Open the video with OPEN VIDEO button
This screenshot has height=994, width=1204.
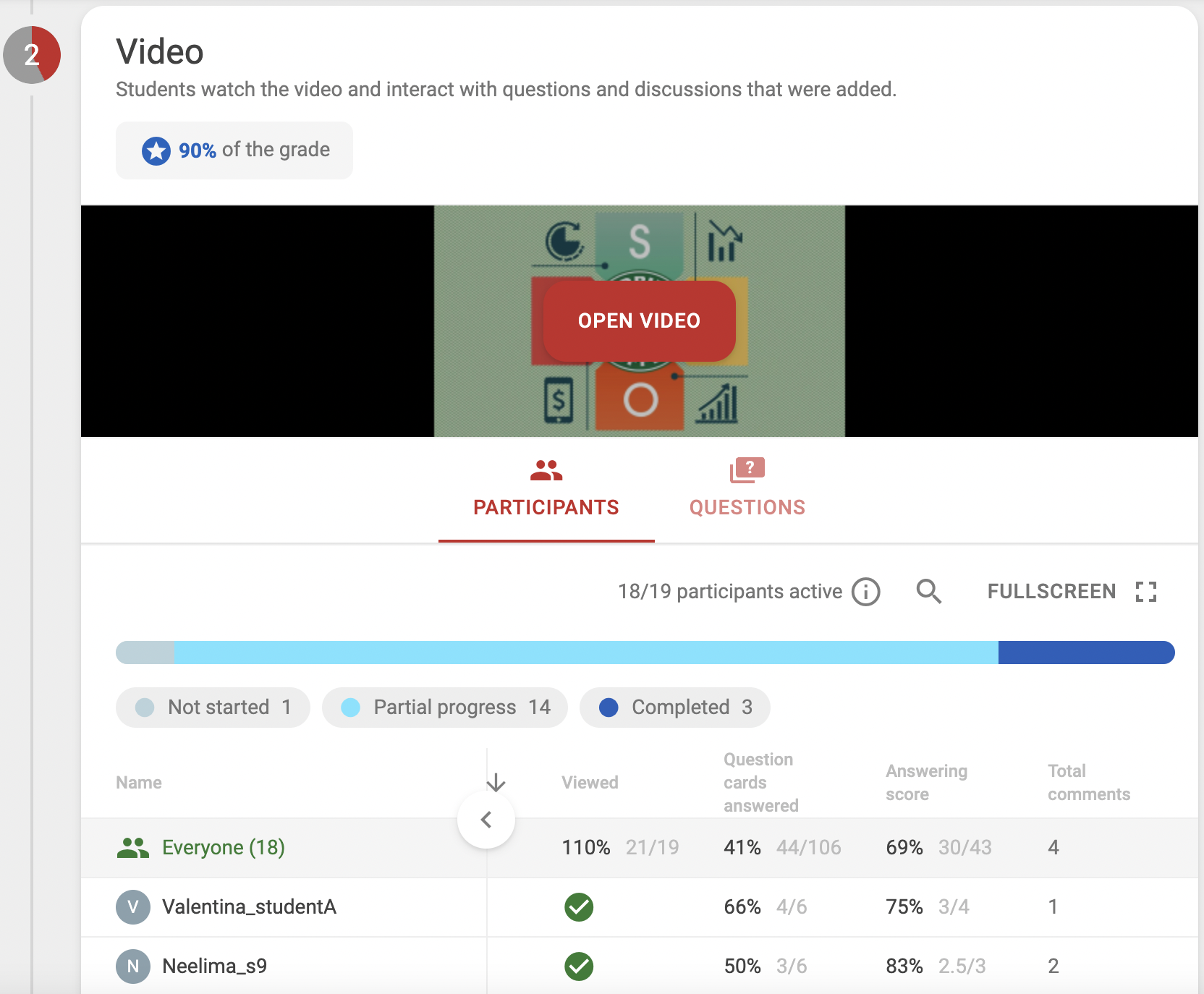[x=639, y=320]
